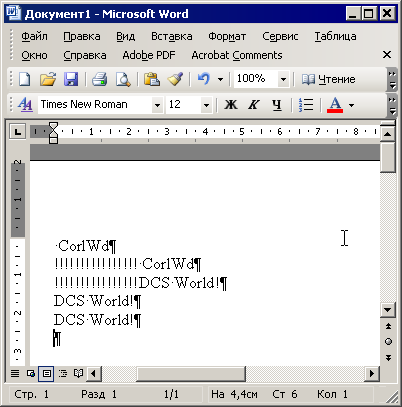The image size is (402, 407).
Task: Toggle underline Ч formatting
Action: [277, 105]
